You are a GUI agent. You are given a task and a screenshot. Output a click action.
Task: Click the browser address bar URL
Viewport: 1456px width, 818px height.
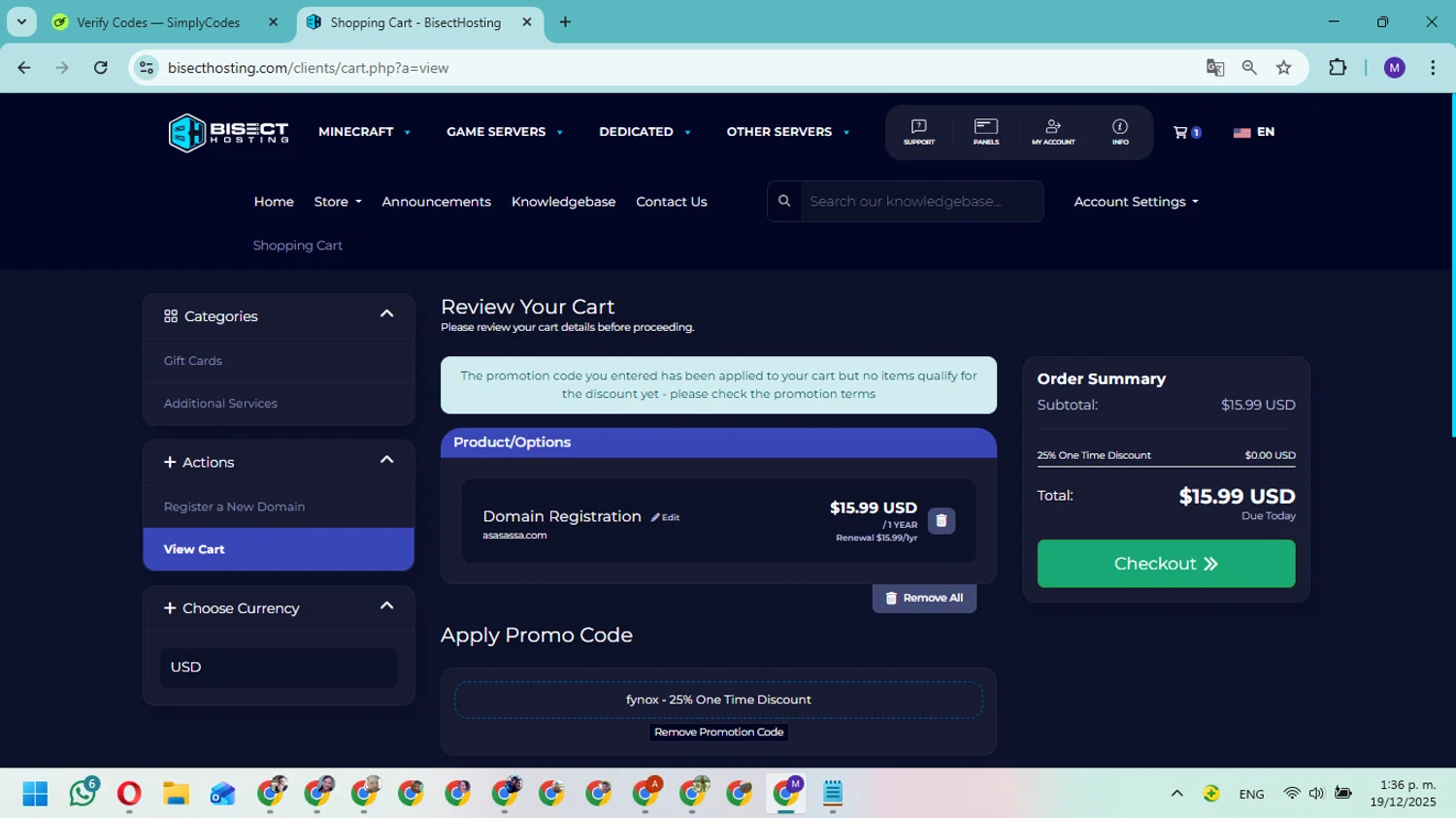click(308, 68)
